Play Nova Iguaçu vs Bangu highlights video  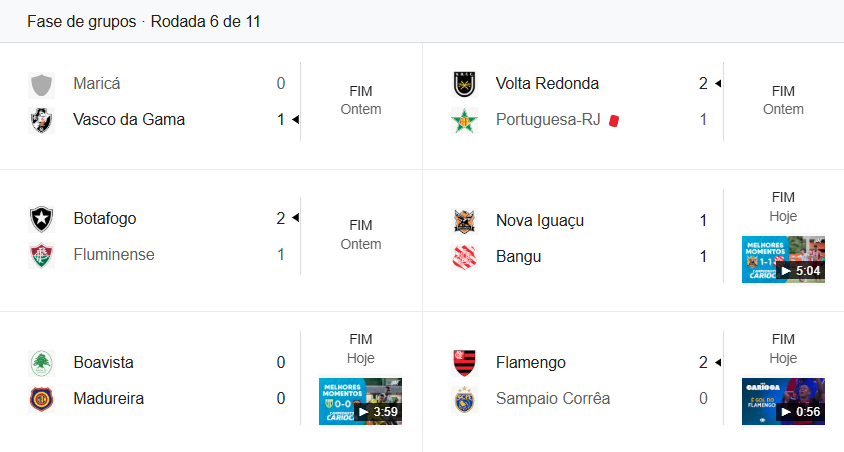(783, 259)
